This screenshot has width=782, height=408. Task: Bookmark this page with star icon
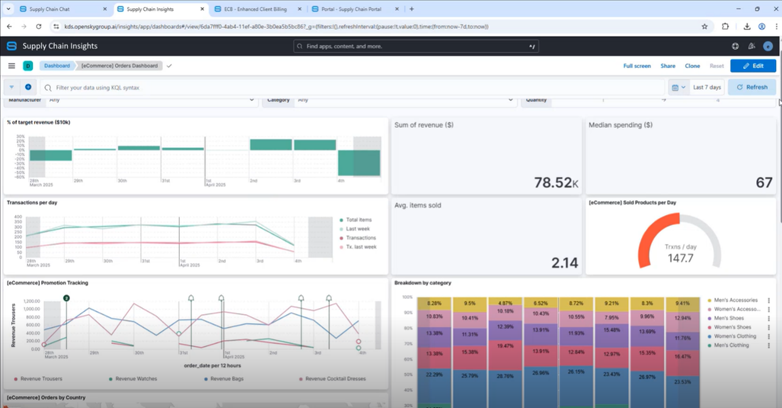(x=705, y=27)
